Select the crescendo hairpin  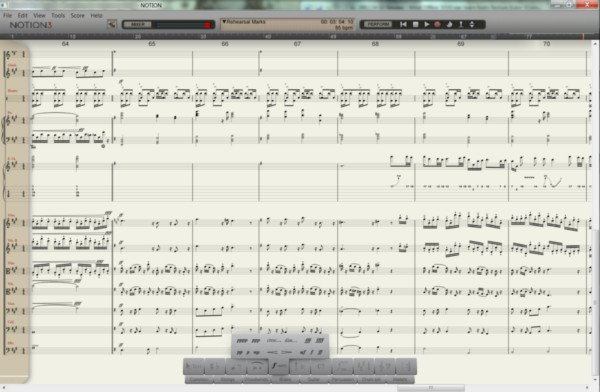[272, 352]
